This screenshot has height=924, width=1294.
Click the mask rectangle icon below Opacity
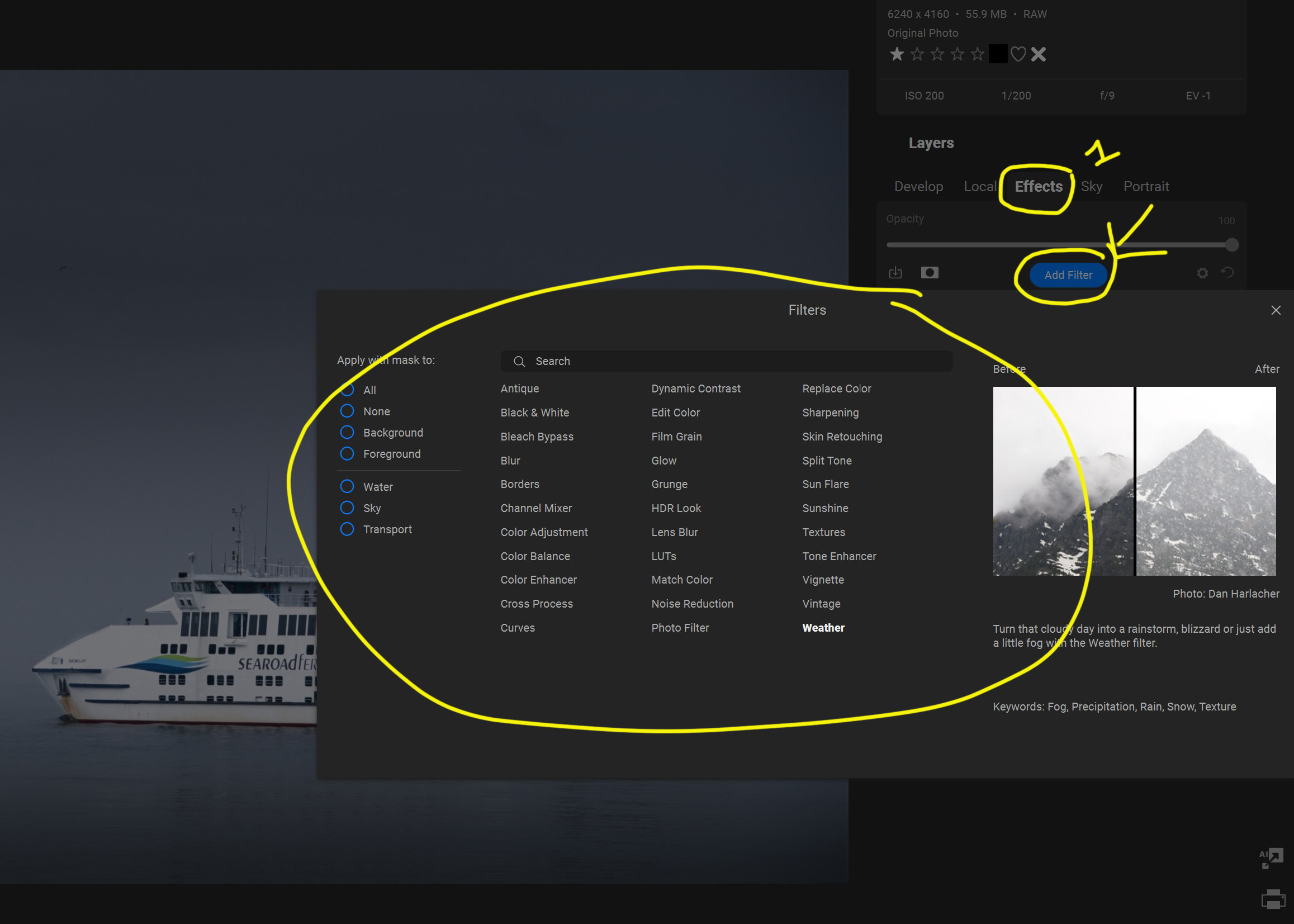[x=930, y=273]
